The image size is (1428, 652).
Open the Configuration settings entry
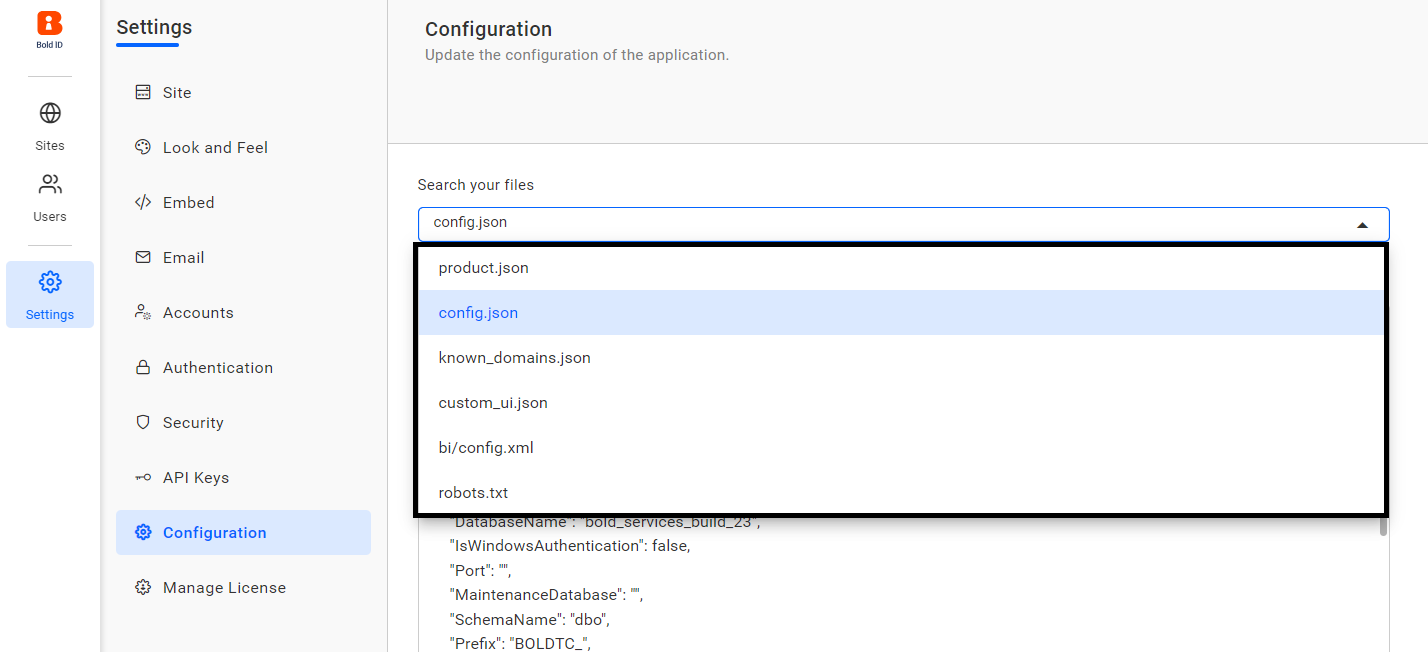[213, 532]
